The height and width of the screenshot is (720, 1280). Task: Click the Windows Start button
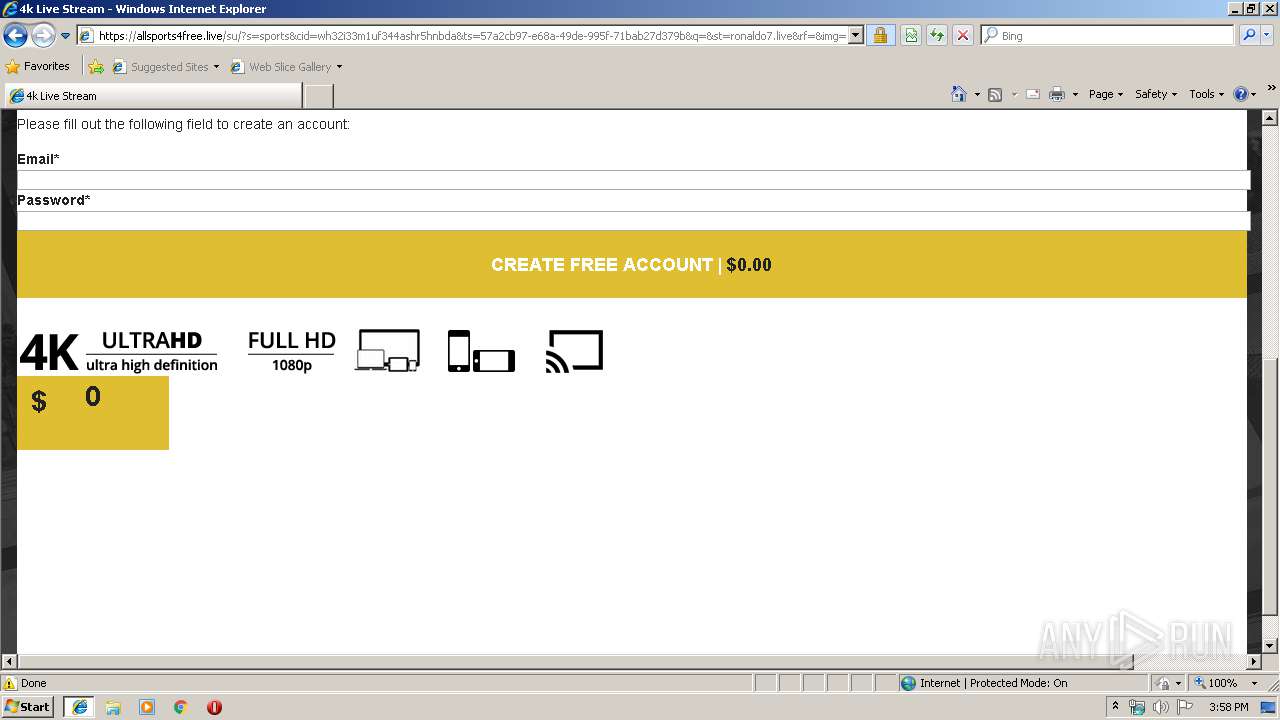coord(28,706)
